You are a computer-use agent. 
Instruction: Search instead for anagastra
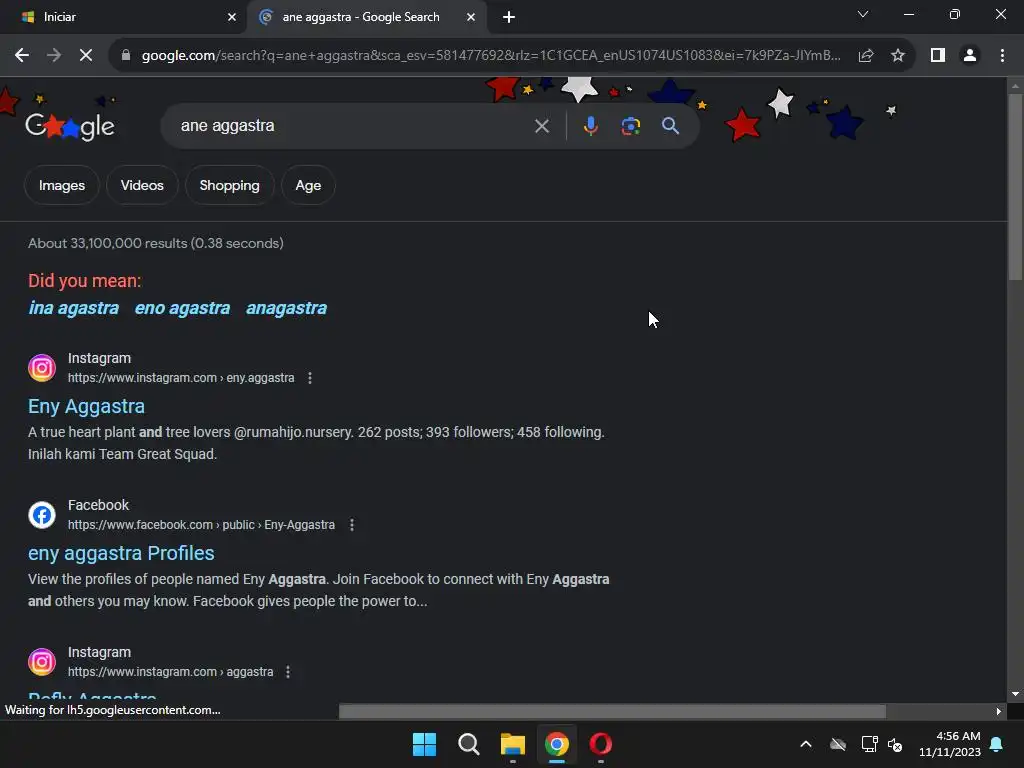(x=287, y=308)
